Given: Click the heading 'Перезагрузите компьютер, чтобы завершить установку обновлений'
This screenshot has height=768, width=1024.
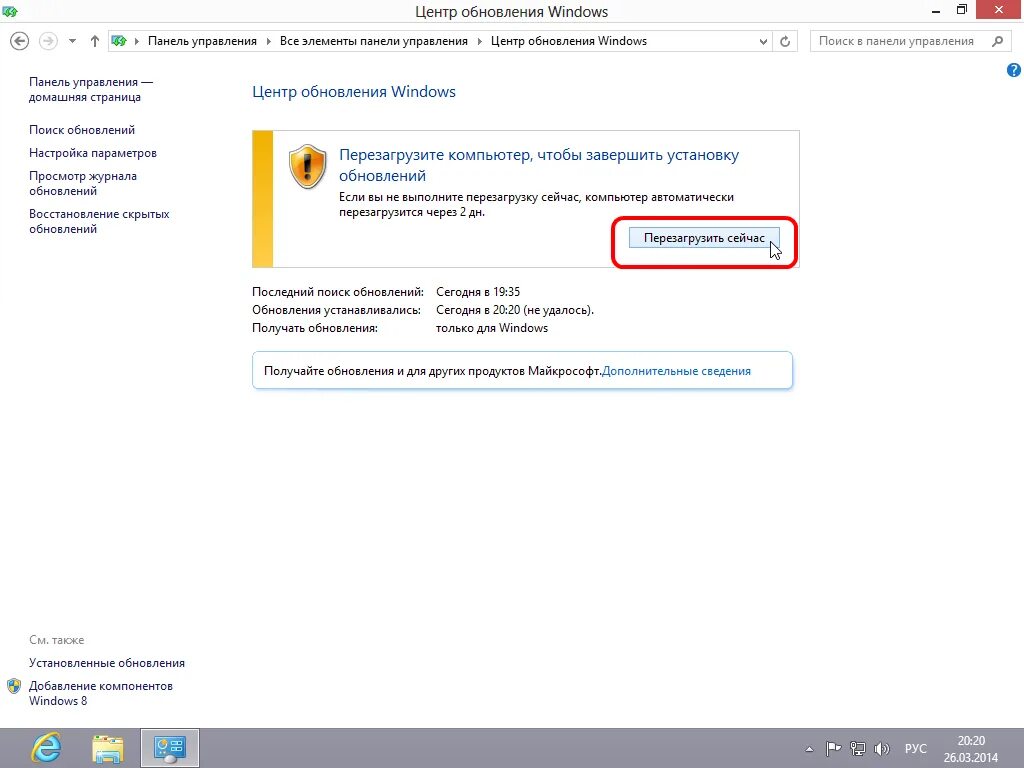Looking at the screenshot, I should point(539,165).
